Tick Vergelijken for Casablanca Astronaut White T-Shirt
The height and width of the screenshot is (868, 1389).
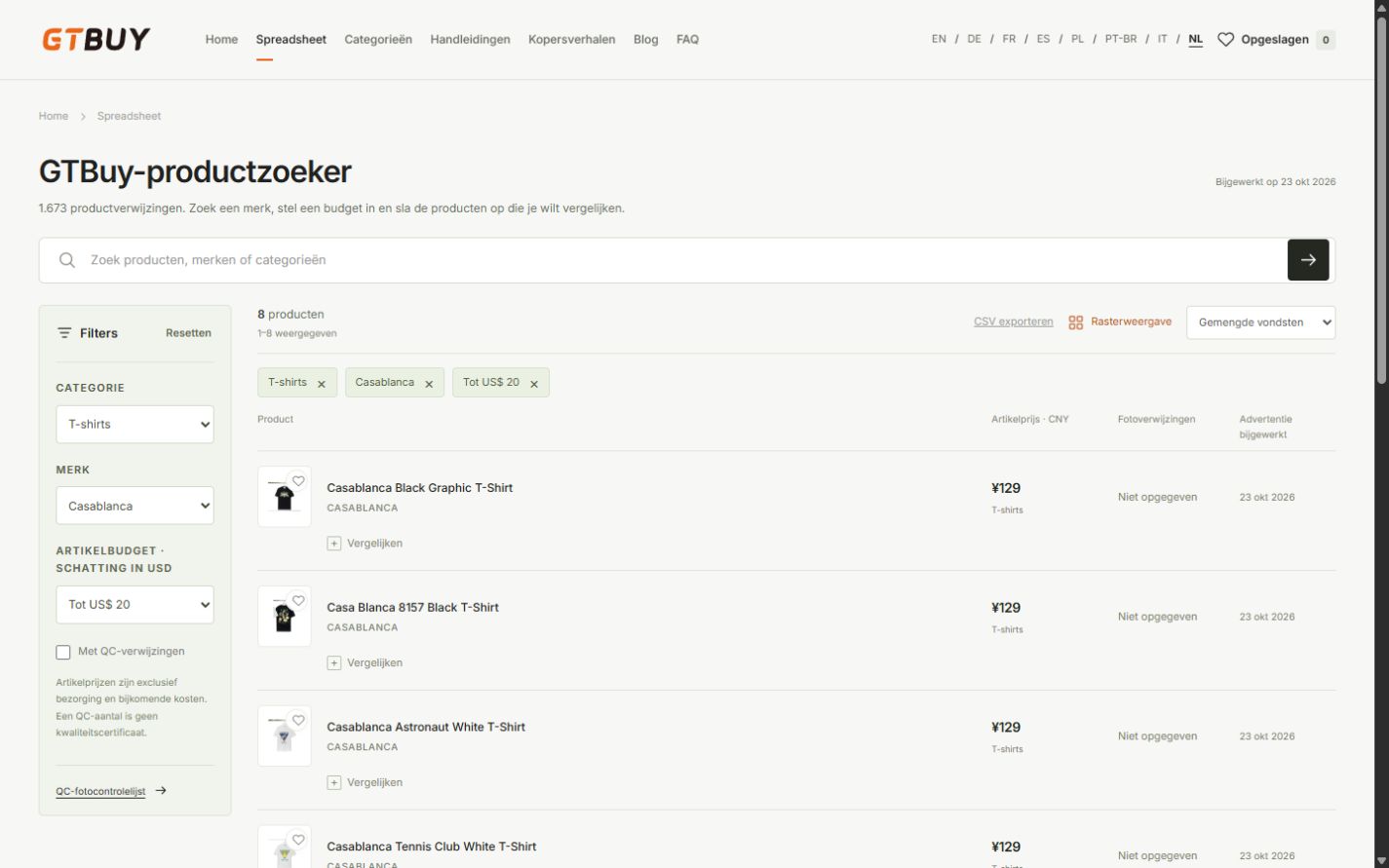tap(365, 782)
